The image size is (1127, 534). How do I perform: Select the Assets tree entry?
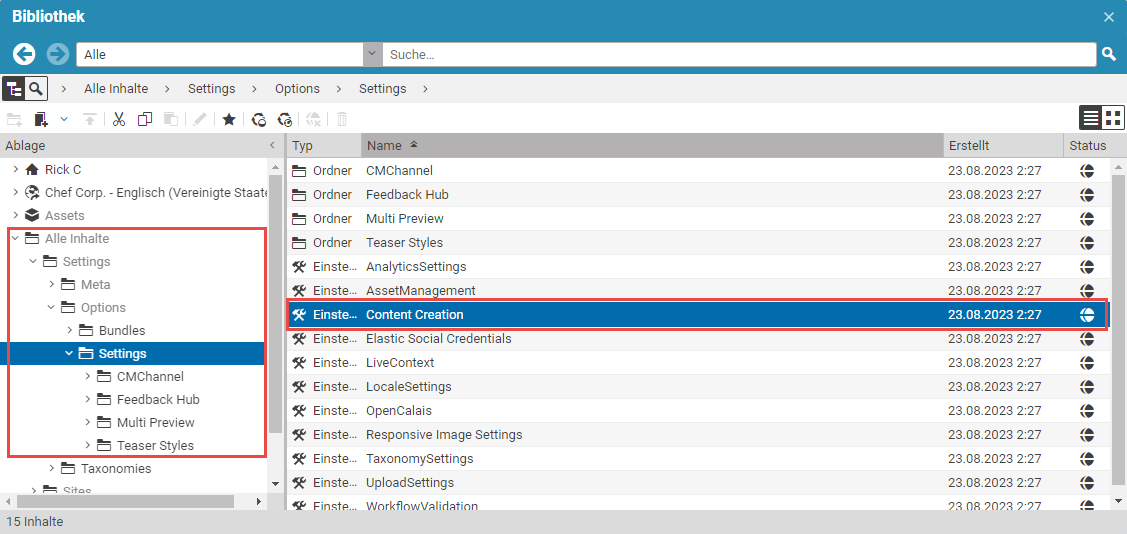coord(64,216)
